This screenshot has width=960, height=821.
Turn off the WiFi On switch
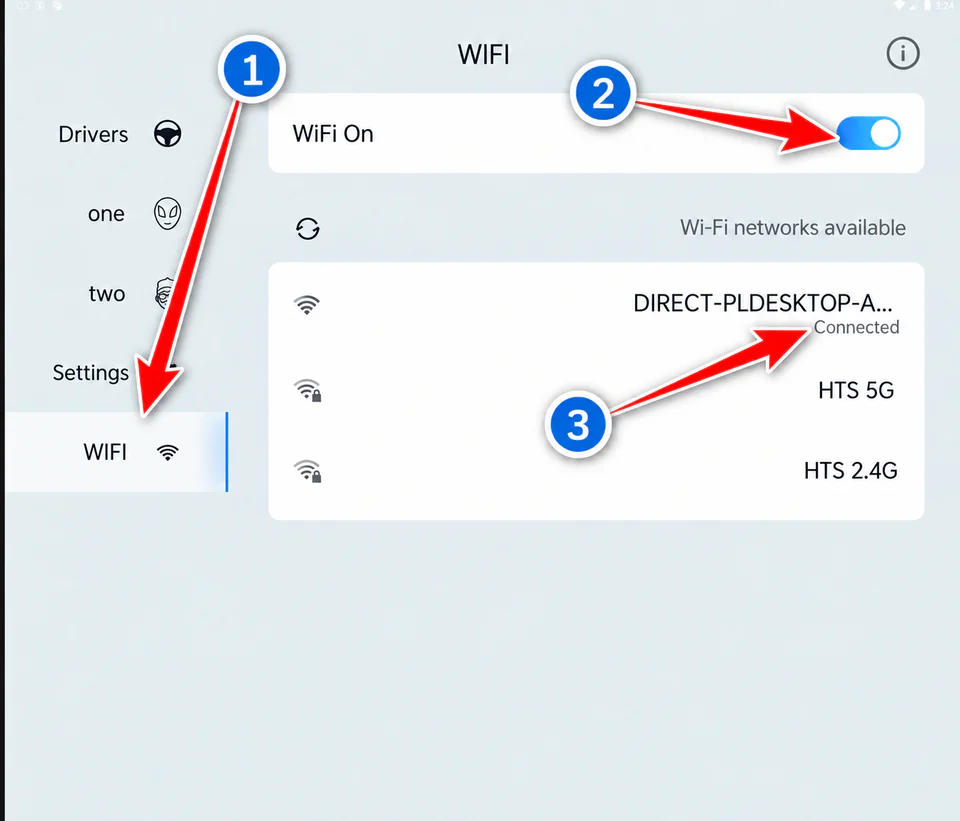coord(869,133)
